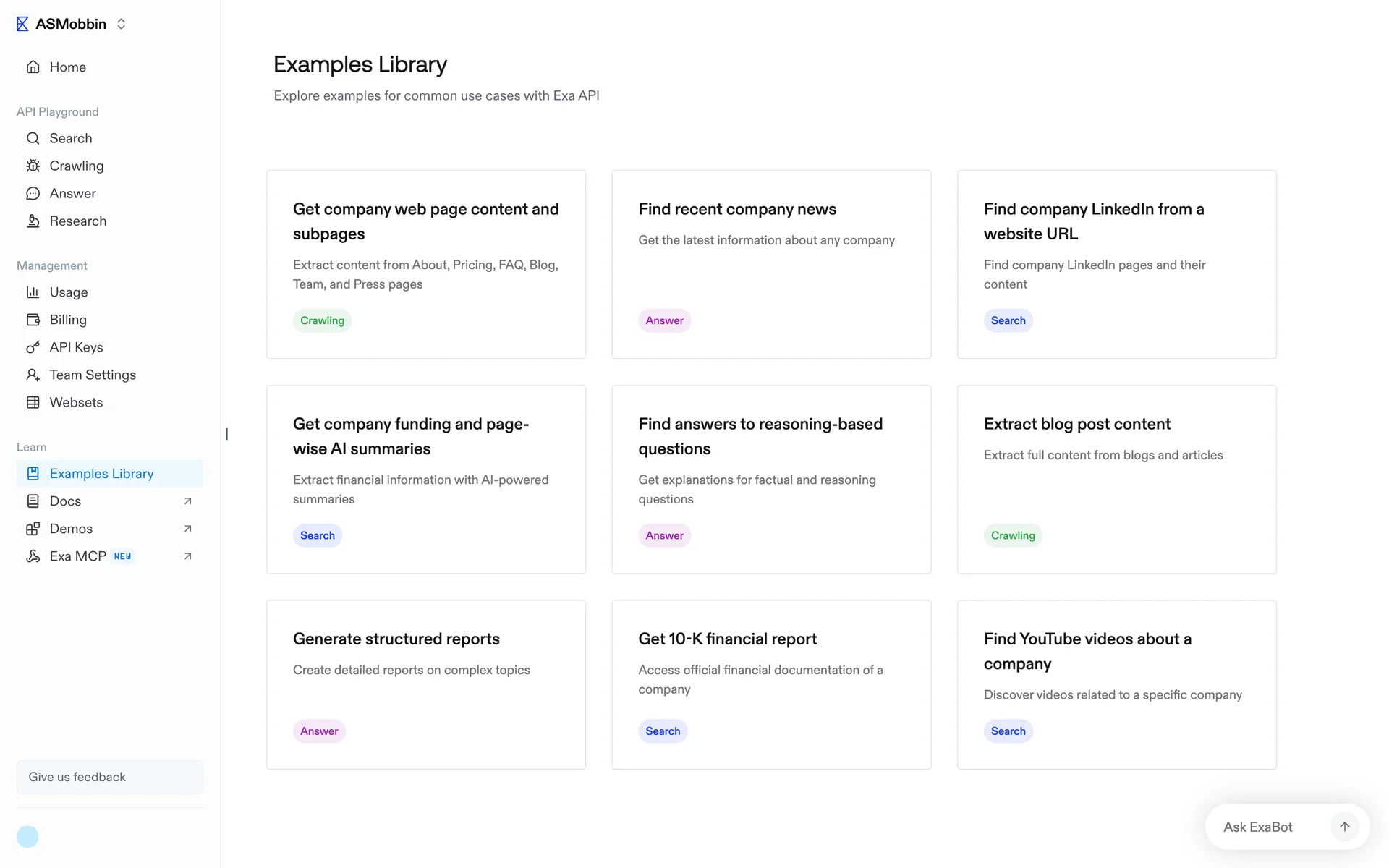
Task: Click the API Keys key icon
Action: point(33,347)
